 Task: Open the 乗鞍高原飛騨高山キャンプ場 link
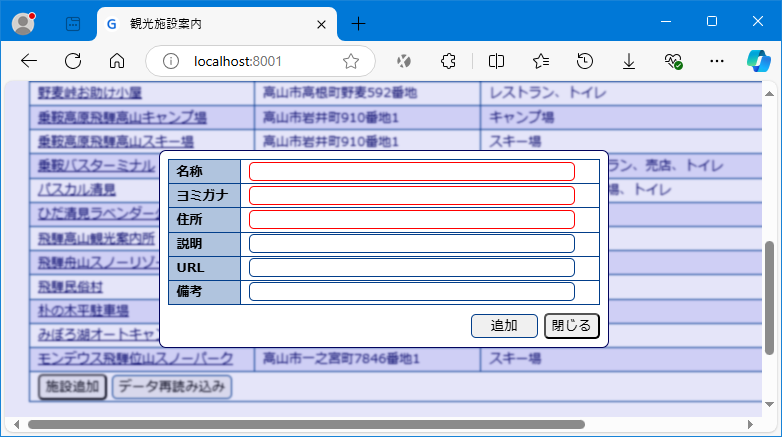pos(122,117)
